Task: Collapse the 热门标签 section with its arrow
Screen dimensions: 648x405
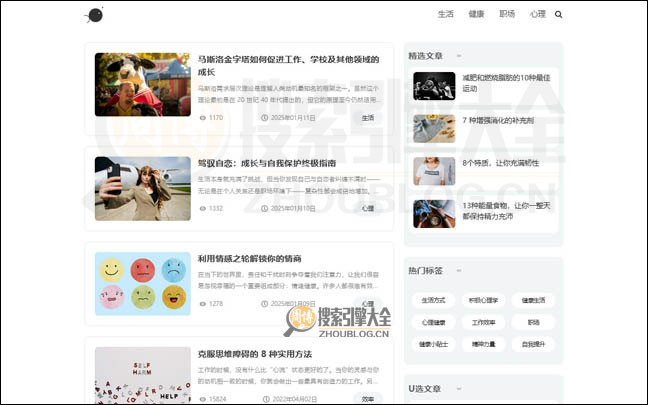Action: (x=459, y=271)
